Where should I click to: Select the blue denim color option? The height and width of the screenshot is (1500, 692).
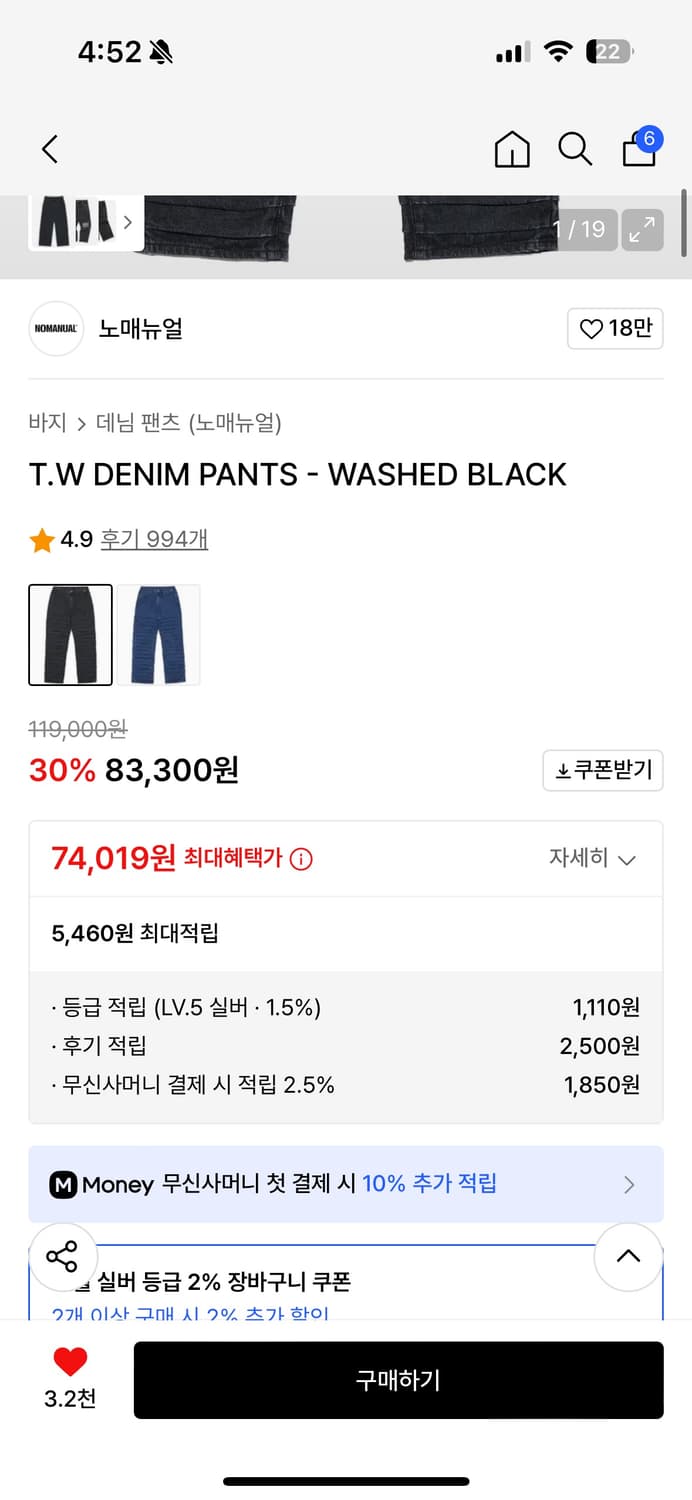tap(158, 634)
